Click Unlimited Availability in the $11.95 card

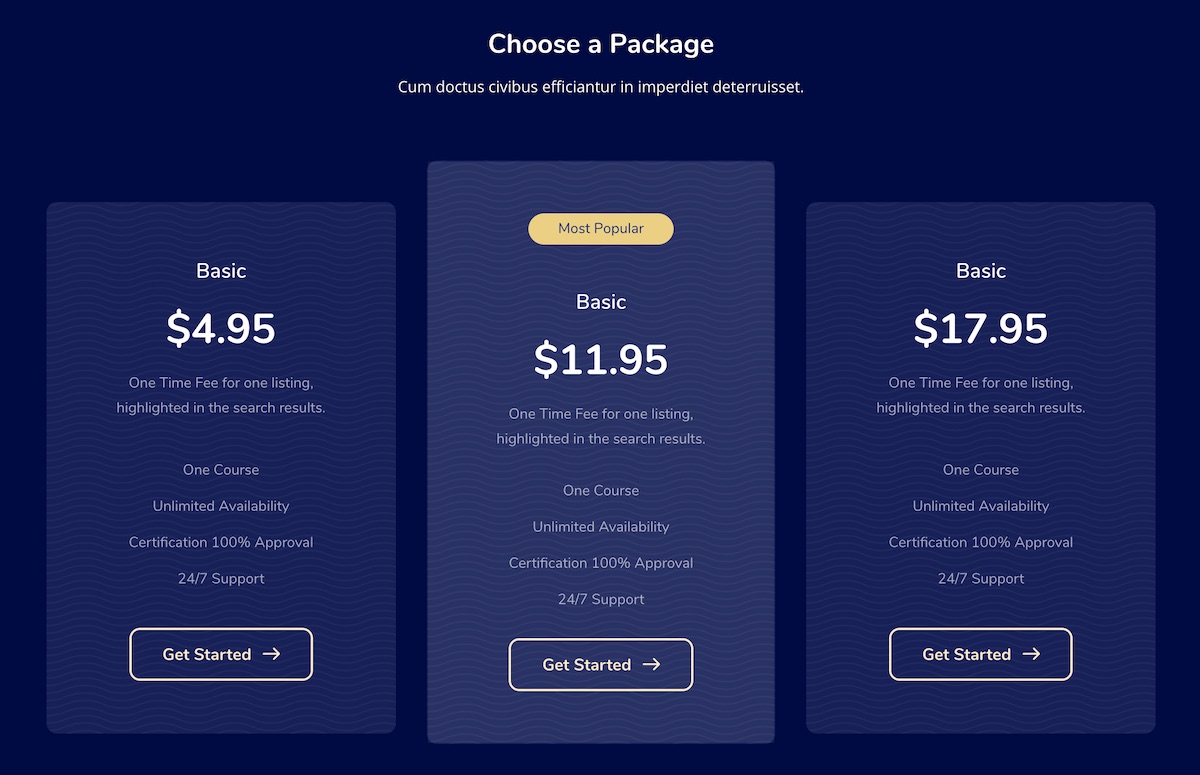pos(601,527)
